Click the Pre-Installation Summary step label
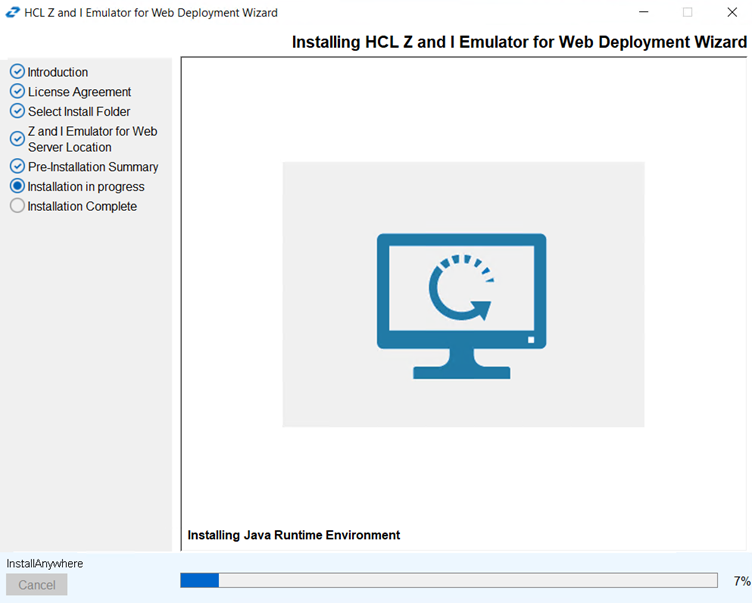This screenshot has height=603, width=752. (93, 167)
